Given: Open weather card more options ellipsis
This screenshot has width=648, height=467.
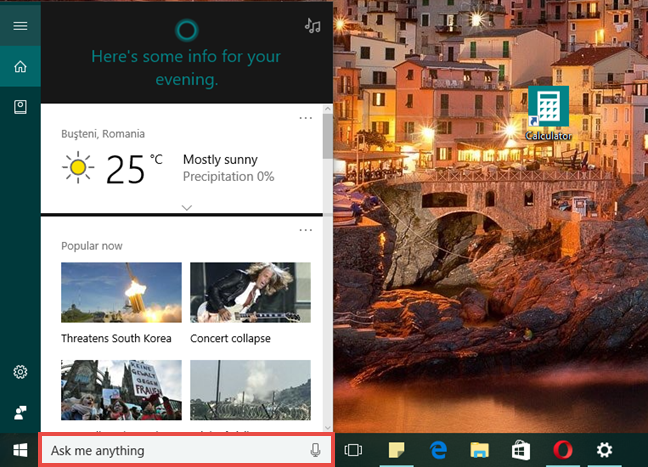Looking at the screenshot, I should (x=306, y=118).
